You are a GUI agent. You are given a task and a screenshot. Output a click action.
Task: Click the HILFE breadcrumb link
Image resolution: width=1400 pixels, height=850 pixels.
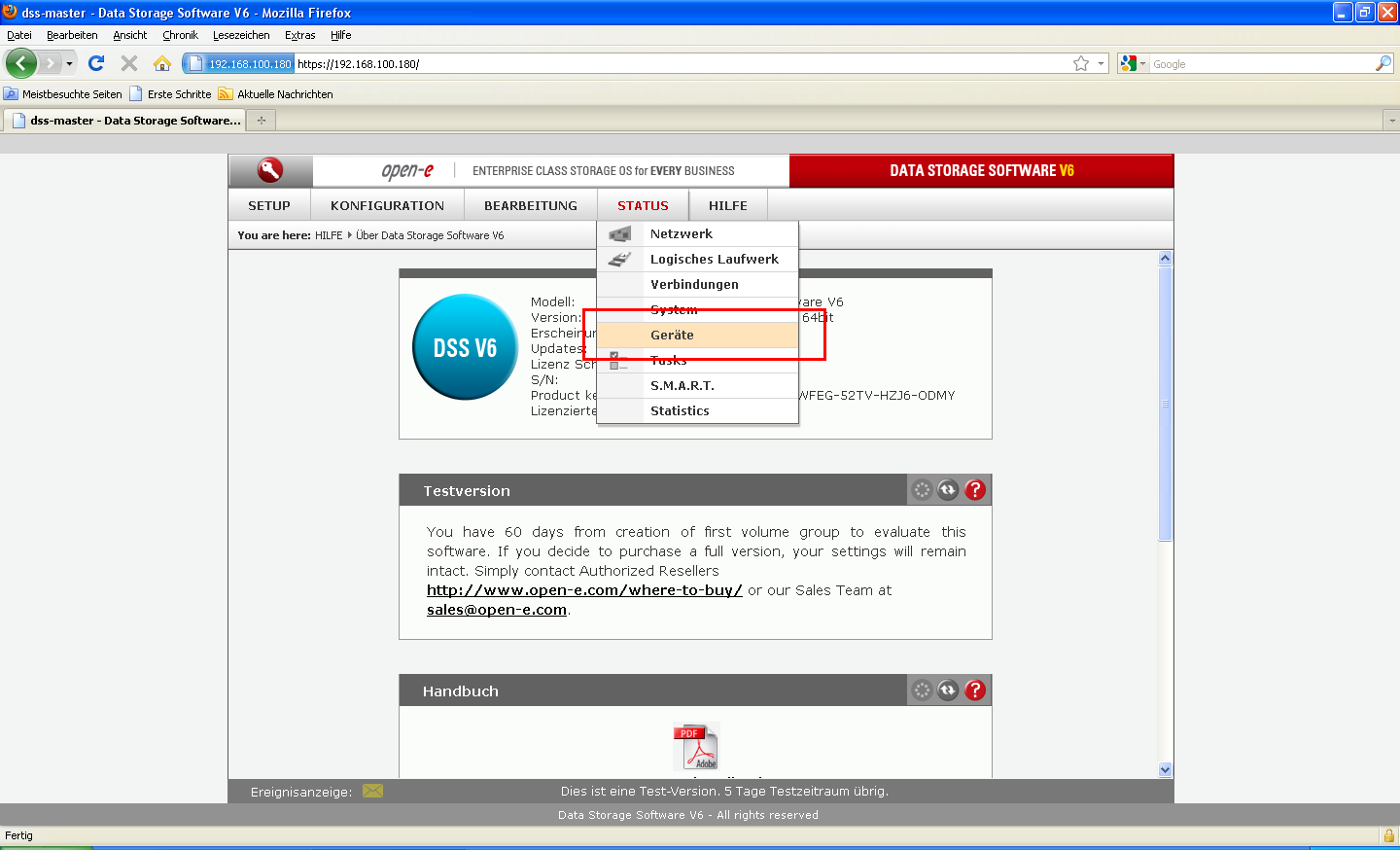coord(329,235)
